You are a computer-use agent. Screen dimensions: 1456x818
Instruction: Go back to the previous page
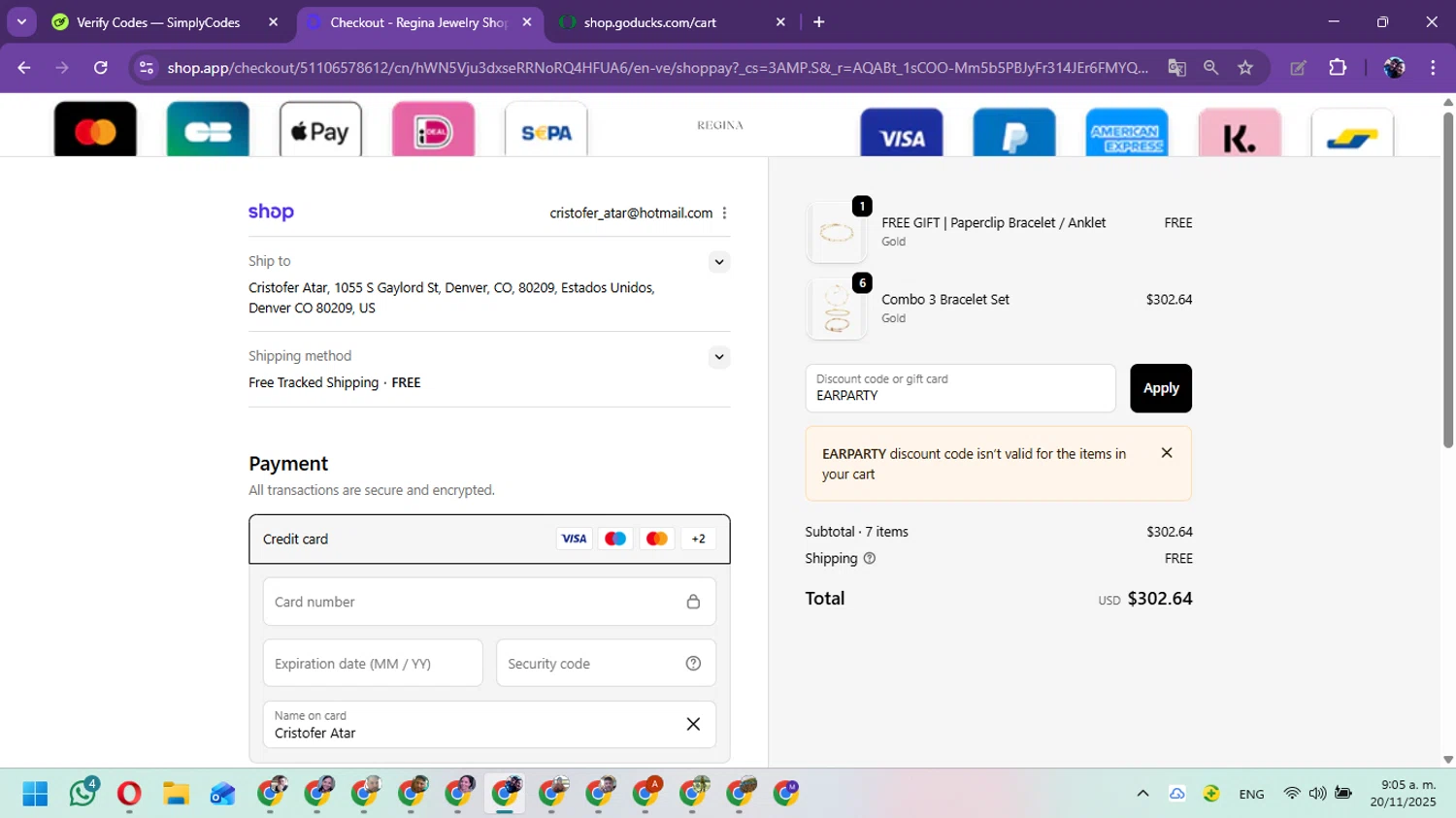click(x=24, y=67)
